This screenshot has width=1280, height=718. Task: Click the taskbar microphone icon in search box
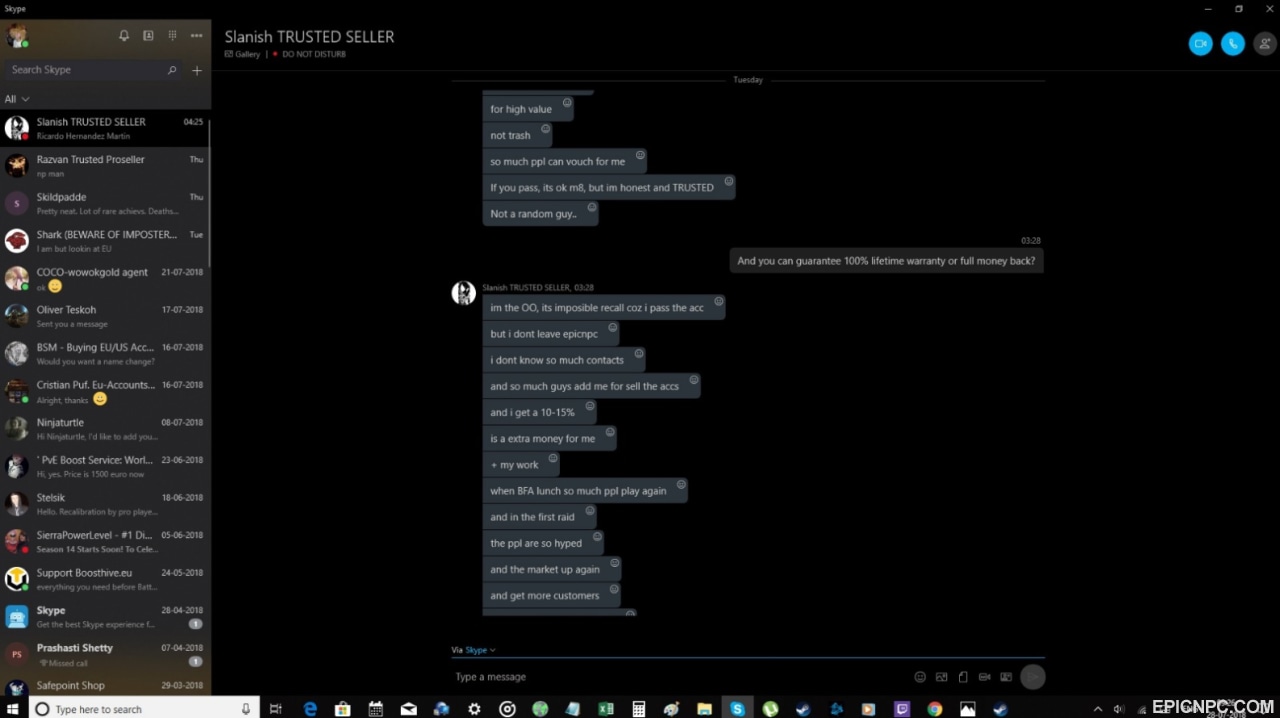click(x=246, y=709)
